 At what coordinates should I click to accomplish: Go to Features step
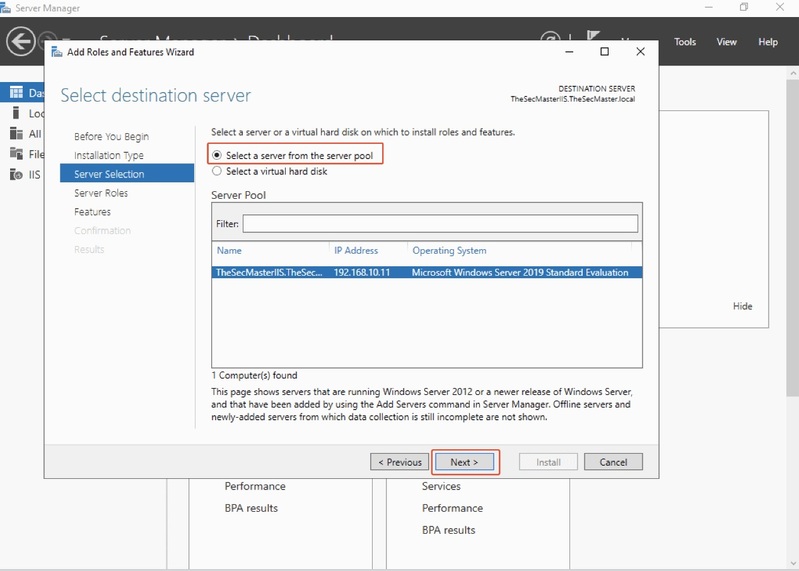pos(92,212)
